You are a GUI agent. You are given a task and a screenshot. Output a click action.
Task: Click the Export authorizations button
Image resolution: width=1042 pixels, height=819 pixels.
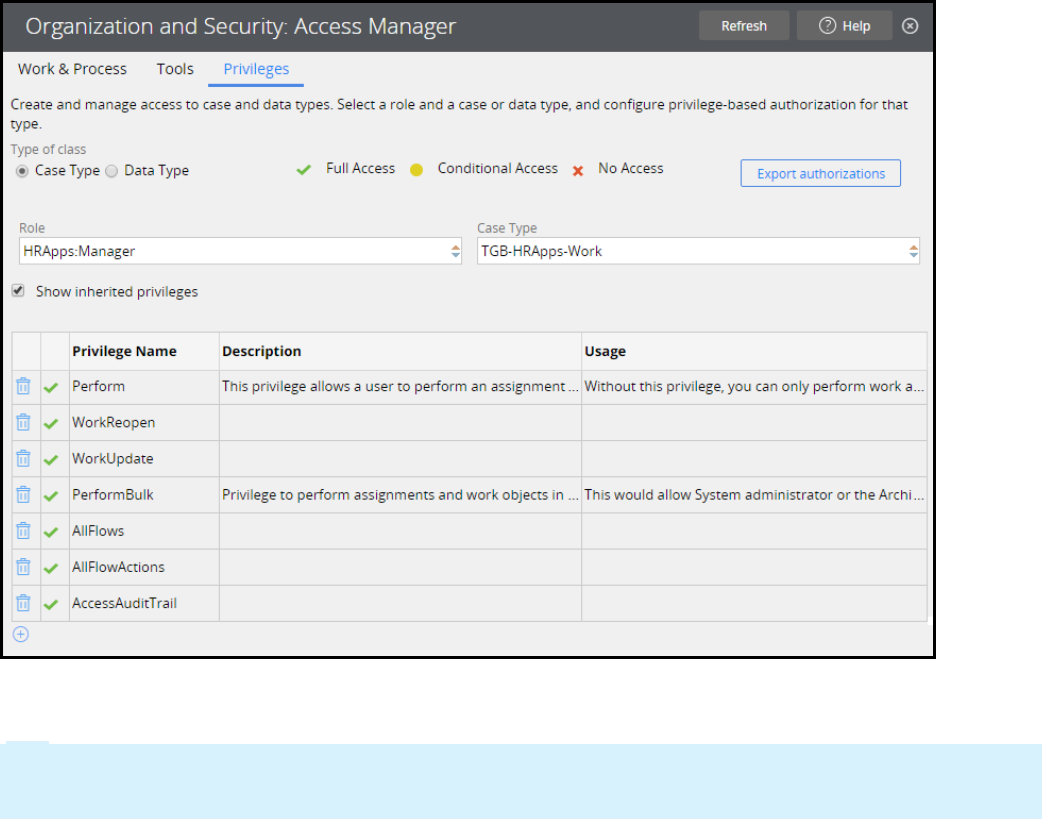click(x=820, y=174)
